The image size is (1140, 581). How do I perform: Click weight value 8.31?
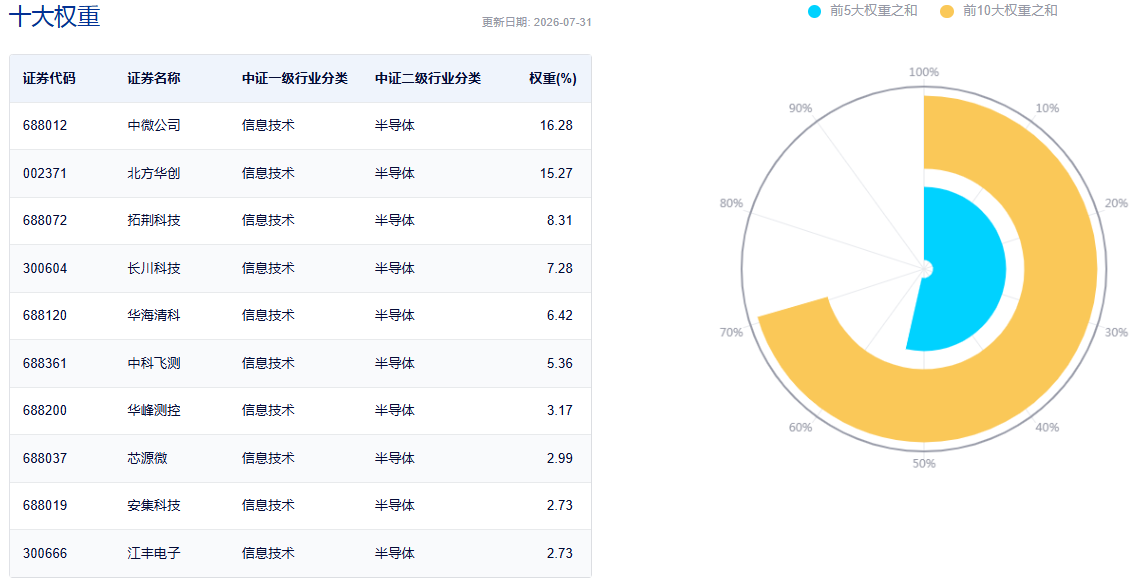[x=560, y=220]
